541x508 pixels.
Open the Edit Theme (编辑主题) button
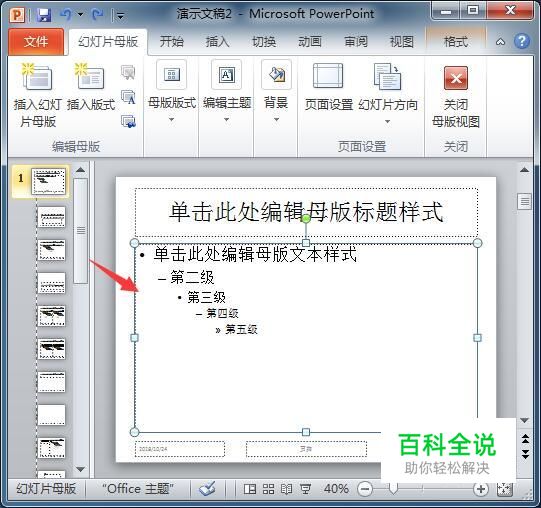[226, 75]
